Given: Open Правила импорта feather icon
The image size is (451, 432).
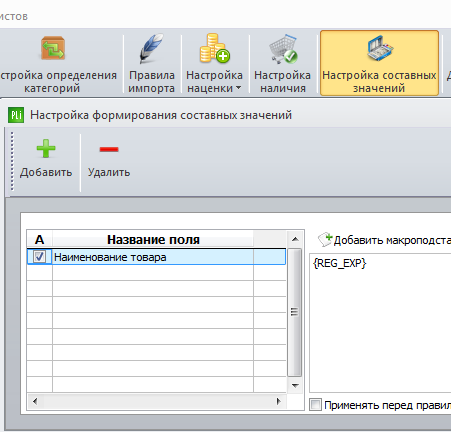Looking at the screenshot, I should (x=151, y=49).
